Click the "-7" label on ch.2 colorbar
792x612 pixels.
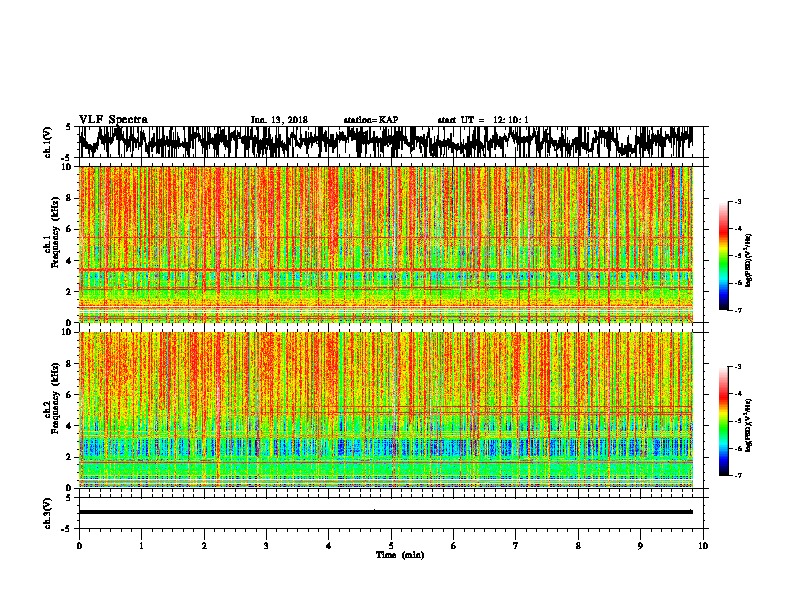(x=737, y=475)
